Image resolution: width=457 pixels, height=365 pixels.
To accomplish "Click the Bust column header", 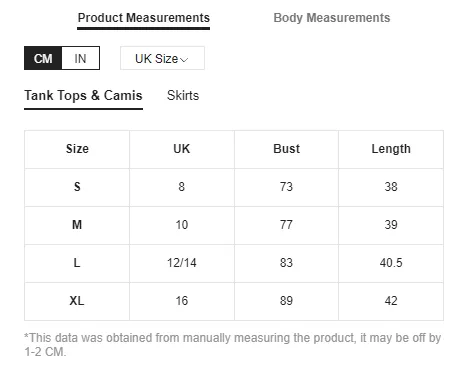I will click(x=286, y=149).
